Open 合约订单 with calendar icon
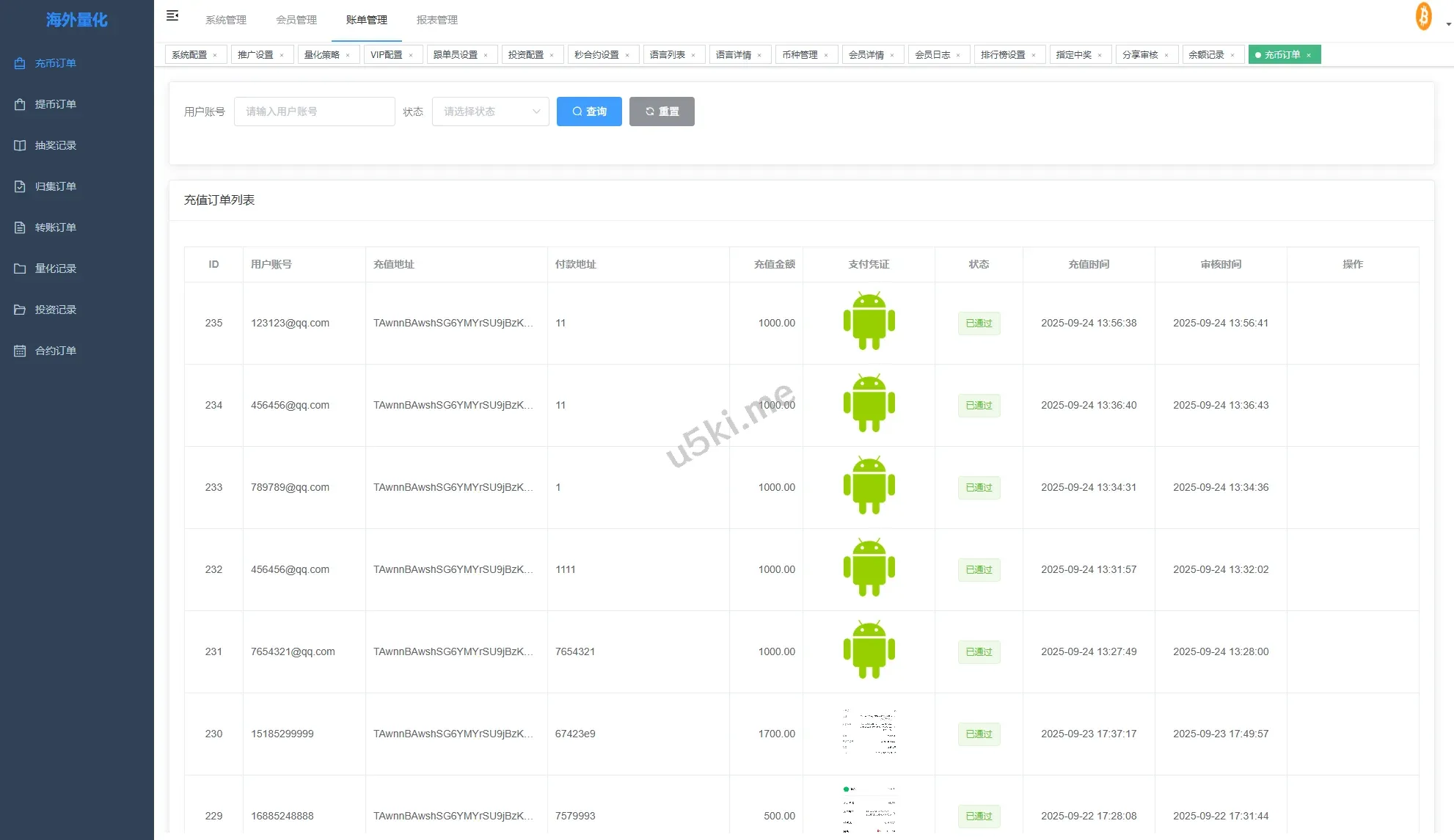The width and height of the screenshot is (1454, 840). 55,351
